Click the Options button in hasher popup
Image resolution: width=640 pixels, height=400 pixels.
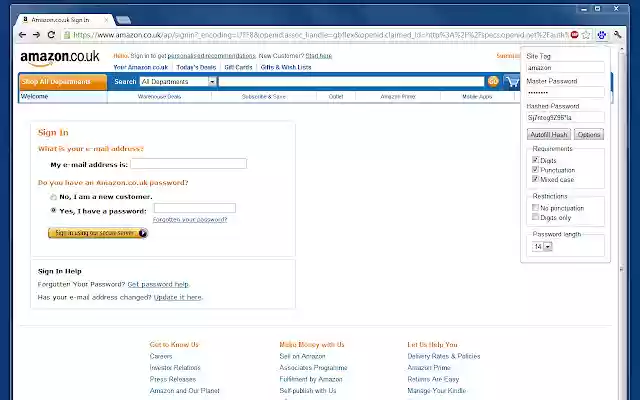pyautogui.click(x=589, y=134)
